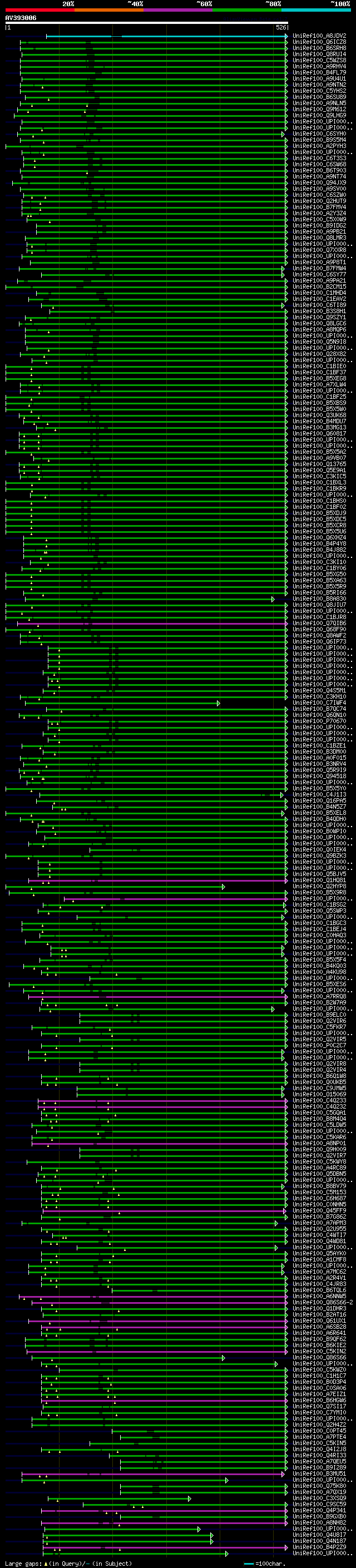Open hit UniRef100_C6TI89
Screen dimensions: 356x1568
pyautogui.click(x=319, y=305)
